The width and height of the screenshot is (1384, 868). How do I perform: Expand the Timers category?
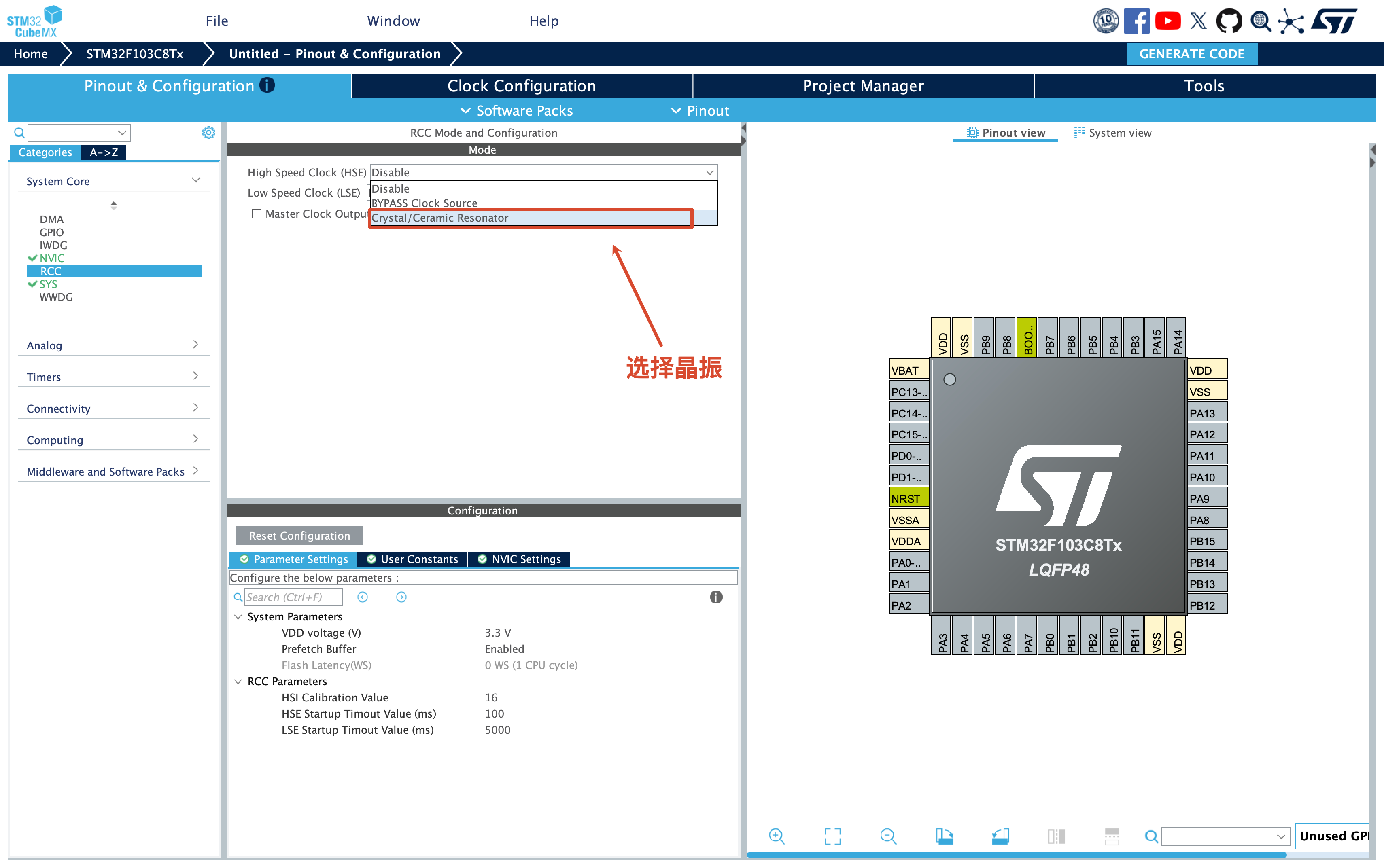tap(114, 377)
